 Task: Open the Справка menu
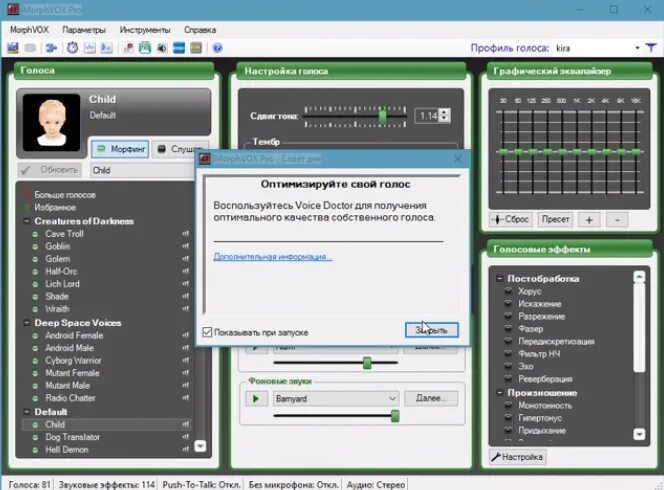(200, 30)
